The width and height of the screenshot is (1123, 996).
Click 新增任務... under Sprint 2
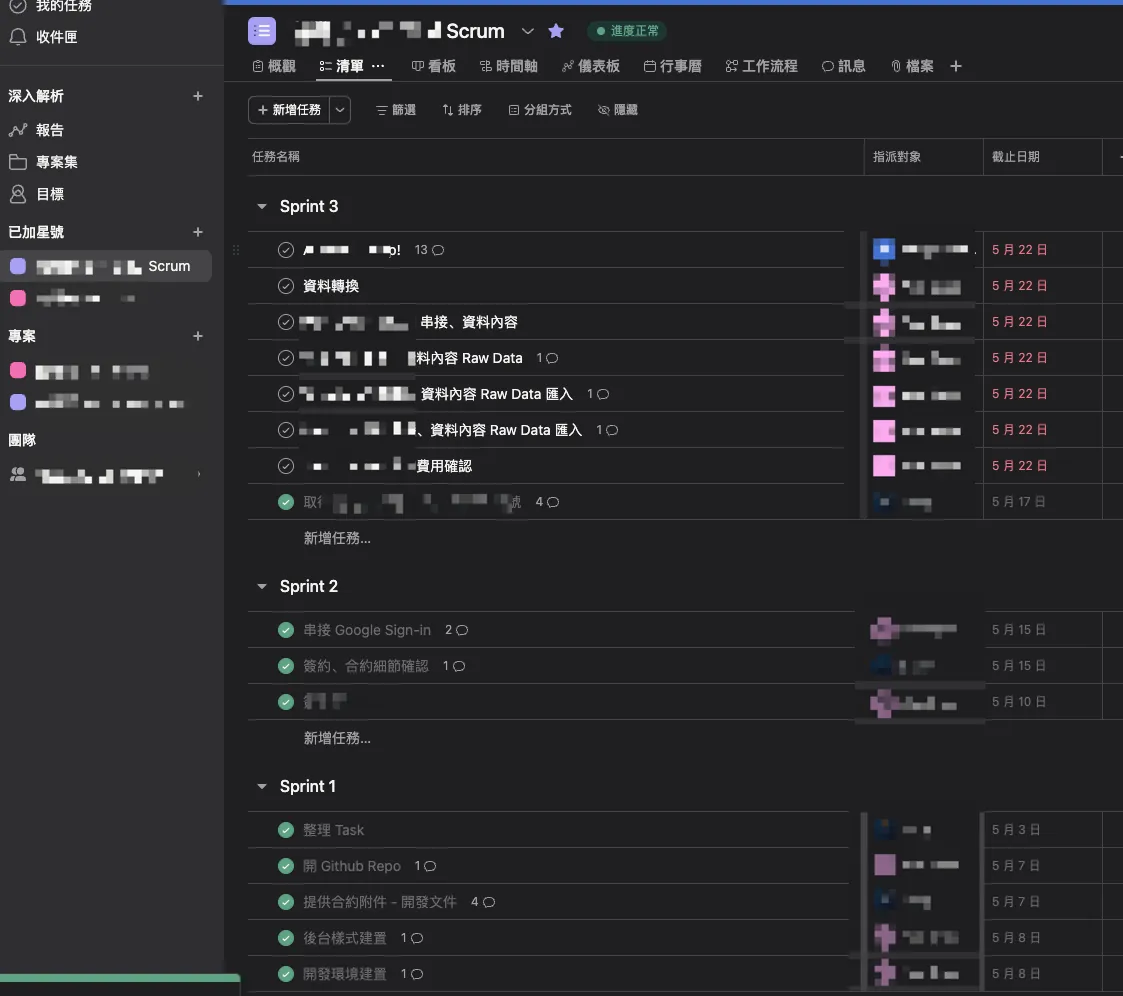[x=337, y=738]
